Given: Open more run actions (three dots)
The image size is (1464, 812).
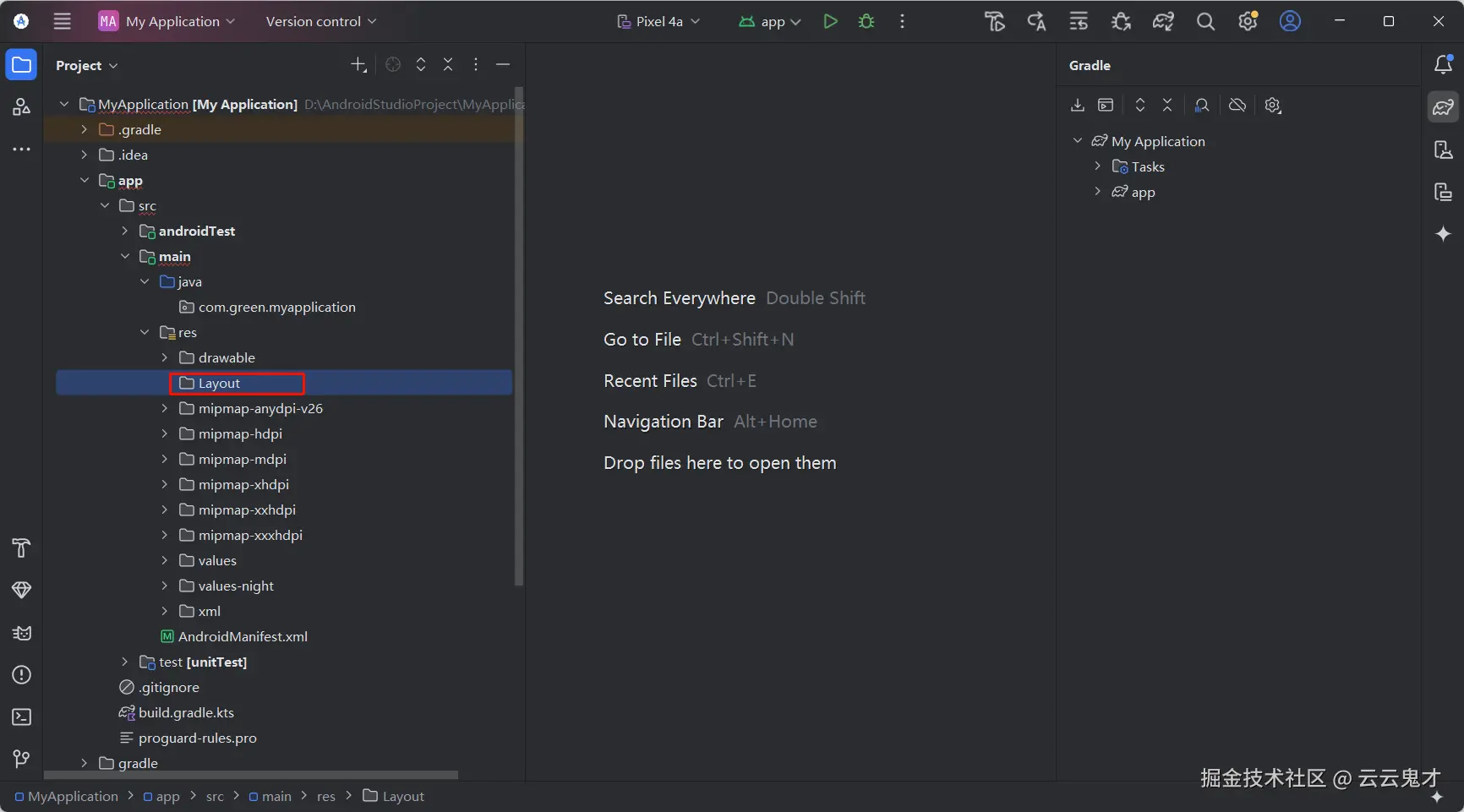Looking at the screenshot, I should [903, 21].
